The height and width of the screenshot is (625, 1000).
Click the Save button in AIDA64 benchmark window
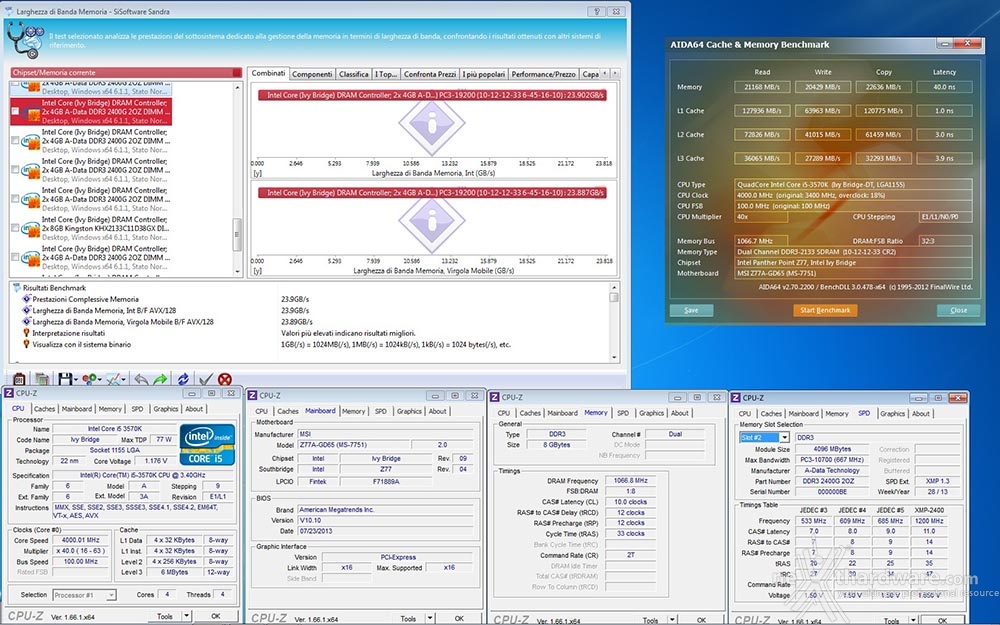click(691, 310)
